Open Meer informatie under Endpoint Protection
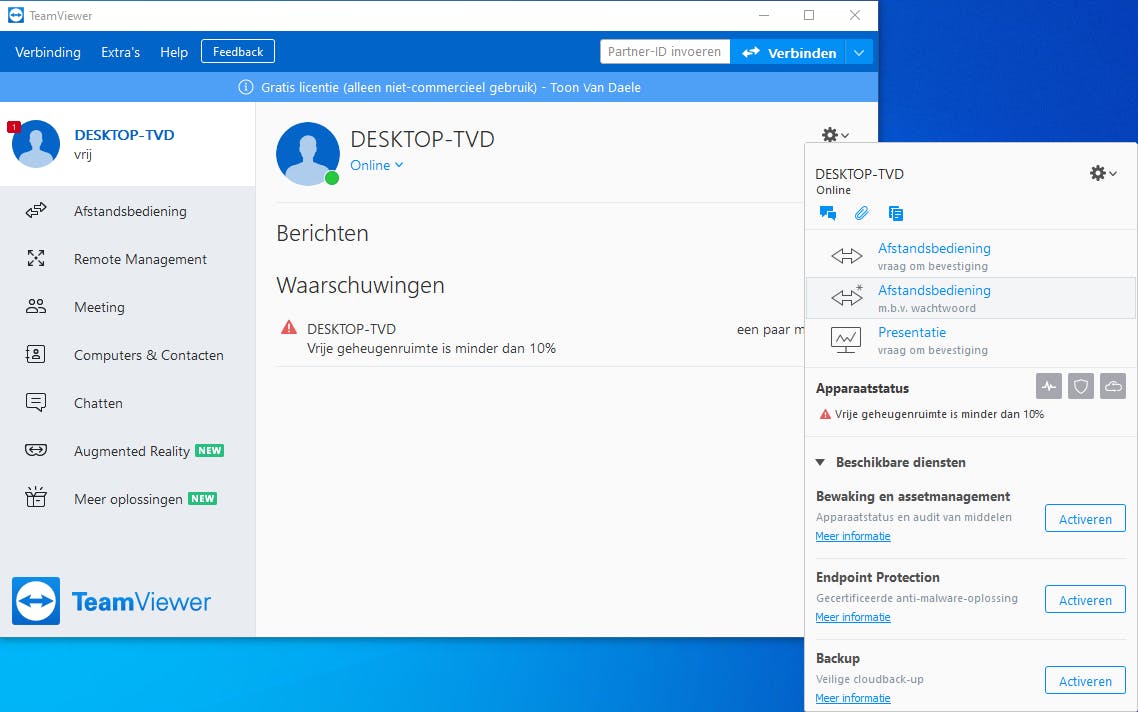Viewport: 1138px width, 712px height. pyautogui.click(x=853, y=618)
